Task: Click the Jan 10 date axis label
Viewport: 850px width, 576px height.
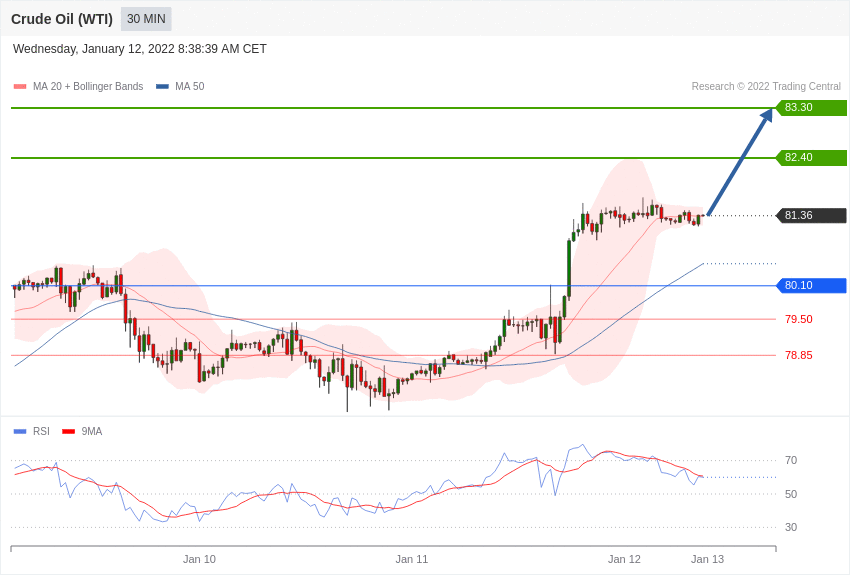Action: coord(199,559)
